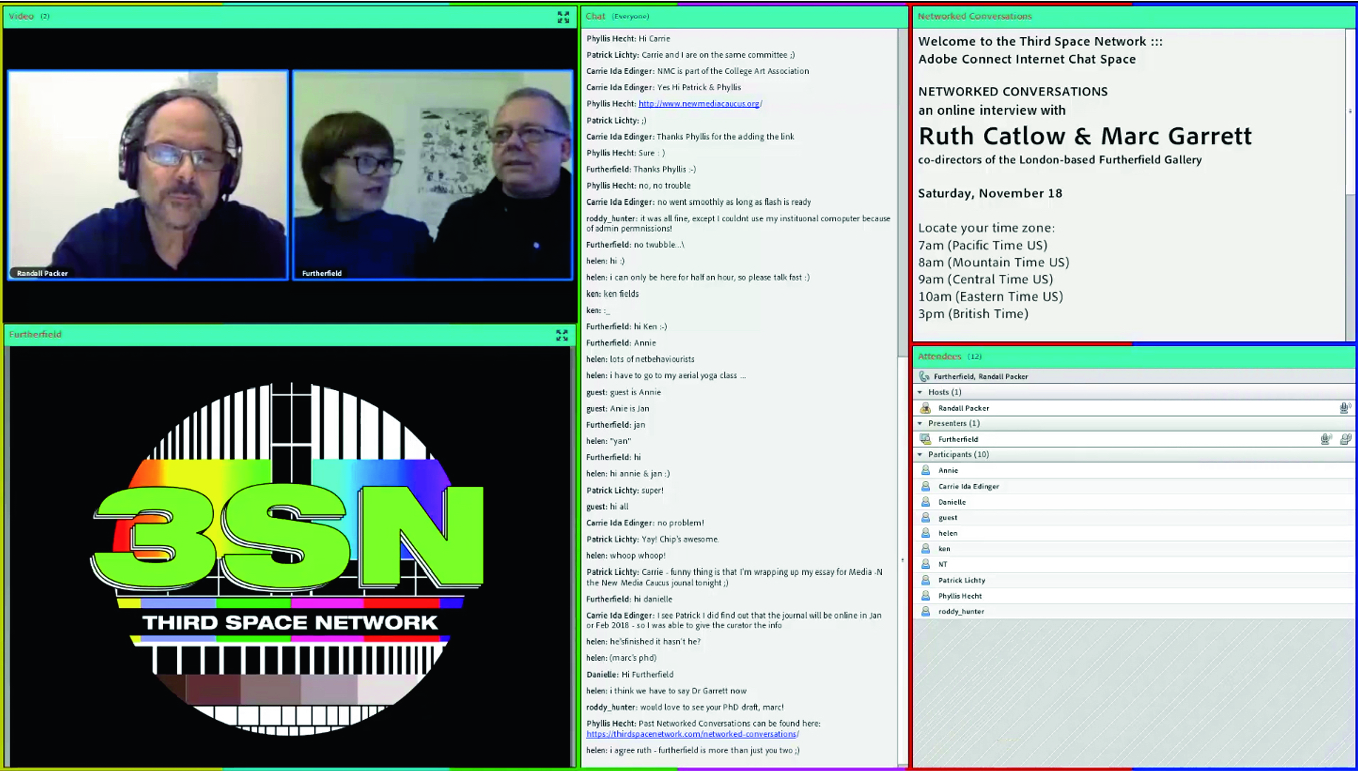This screenshot has height=771, width=1358.
Task: Click Furtherfield's microphone status icon
Action: tap(1326, 439)
